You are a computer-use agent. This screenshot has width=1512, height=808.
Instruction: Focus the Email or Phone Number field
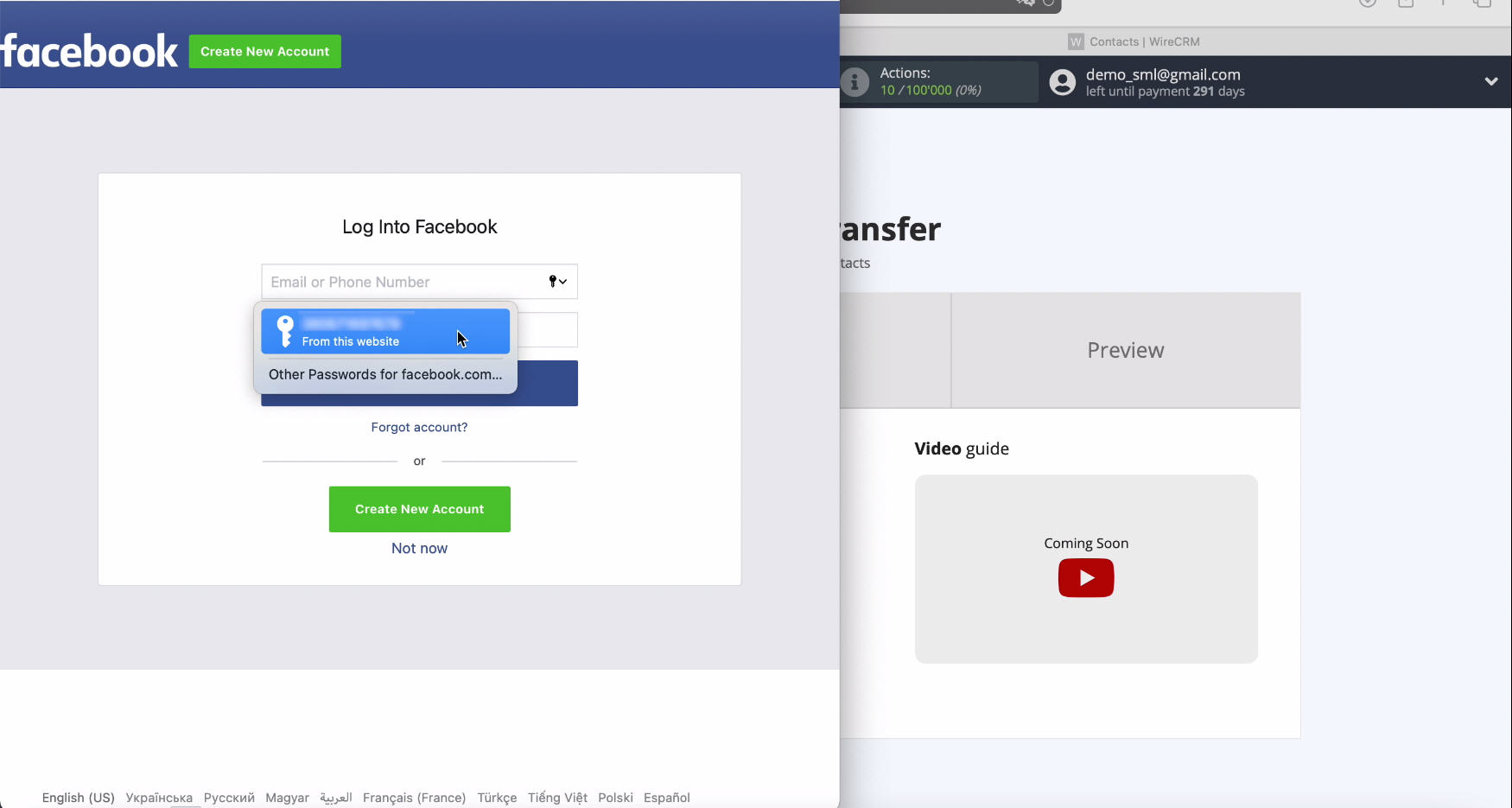pyautogui.click(x=419, y=282)
